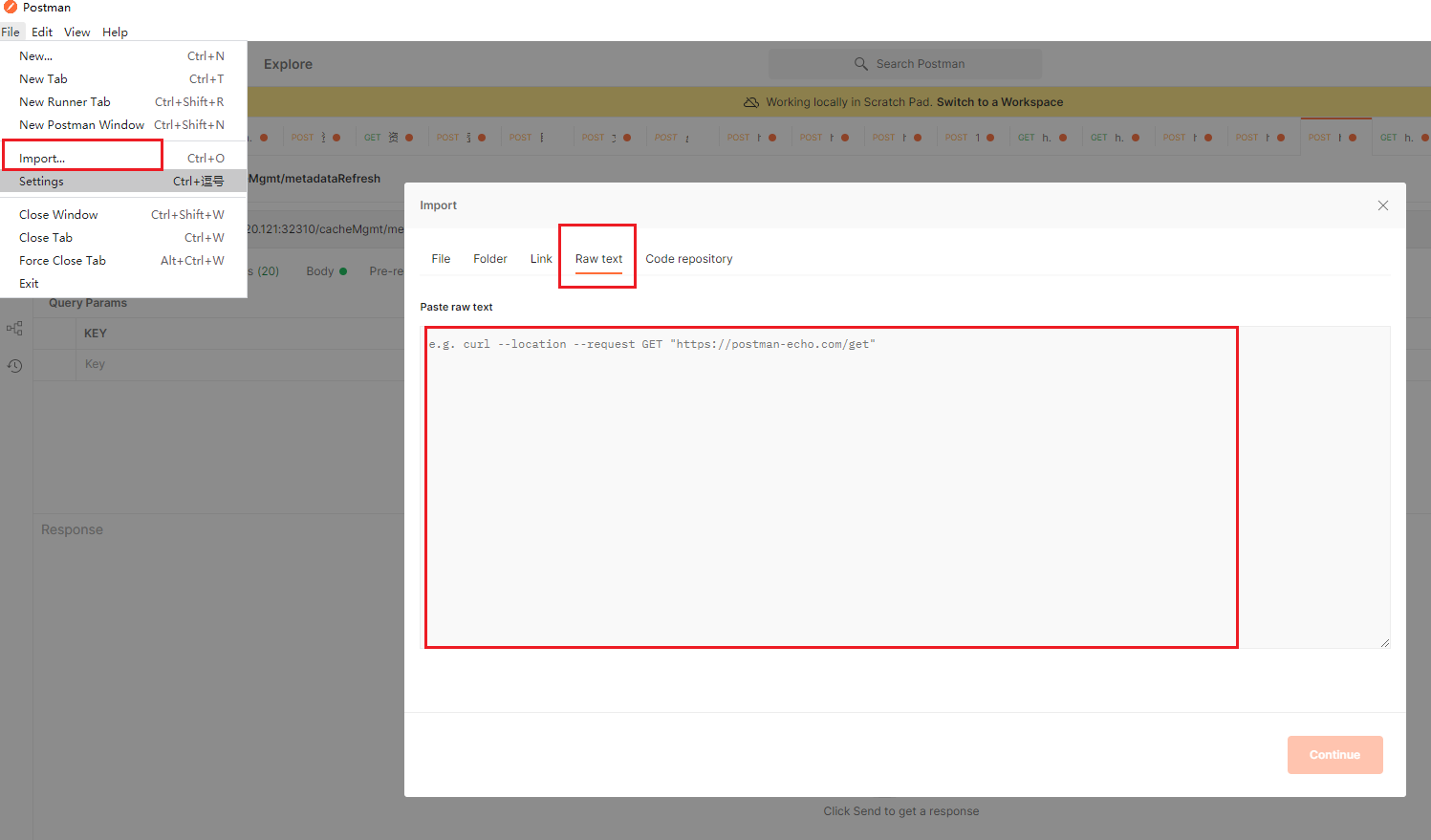Select Force Close Tab entry

pyautogui.click(x=123, y=261)
